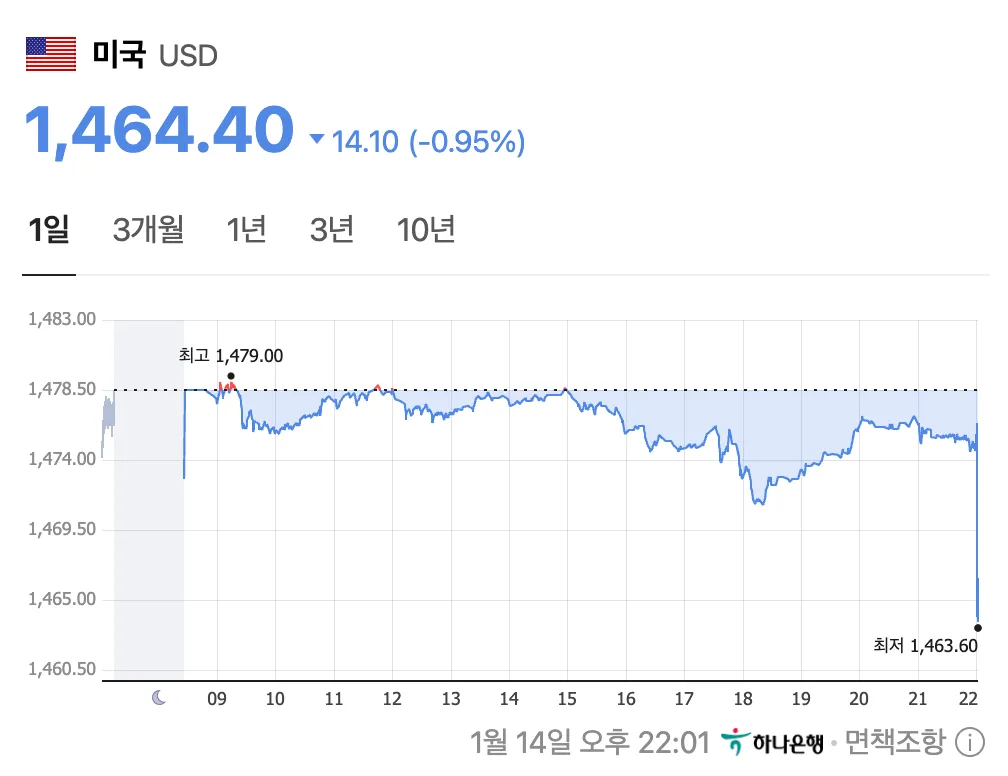
Task: Switch to the 3개월 chart view
Action: pyautogui.click(x=147, y=229)
